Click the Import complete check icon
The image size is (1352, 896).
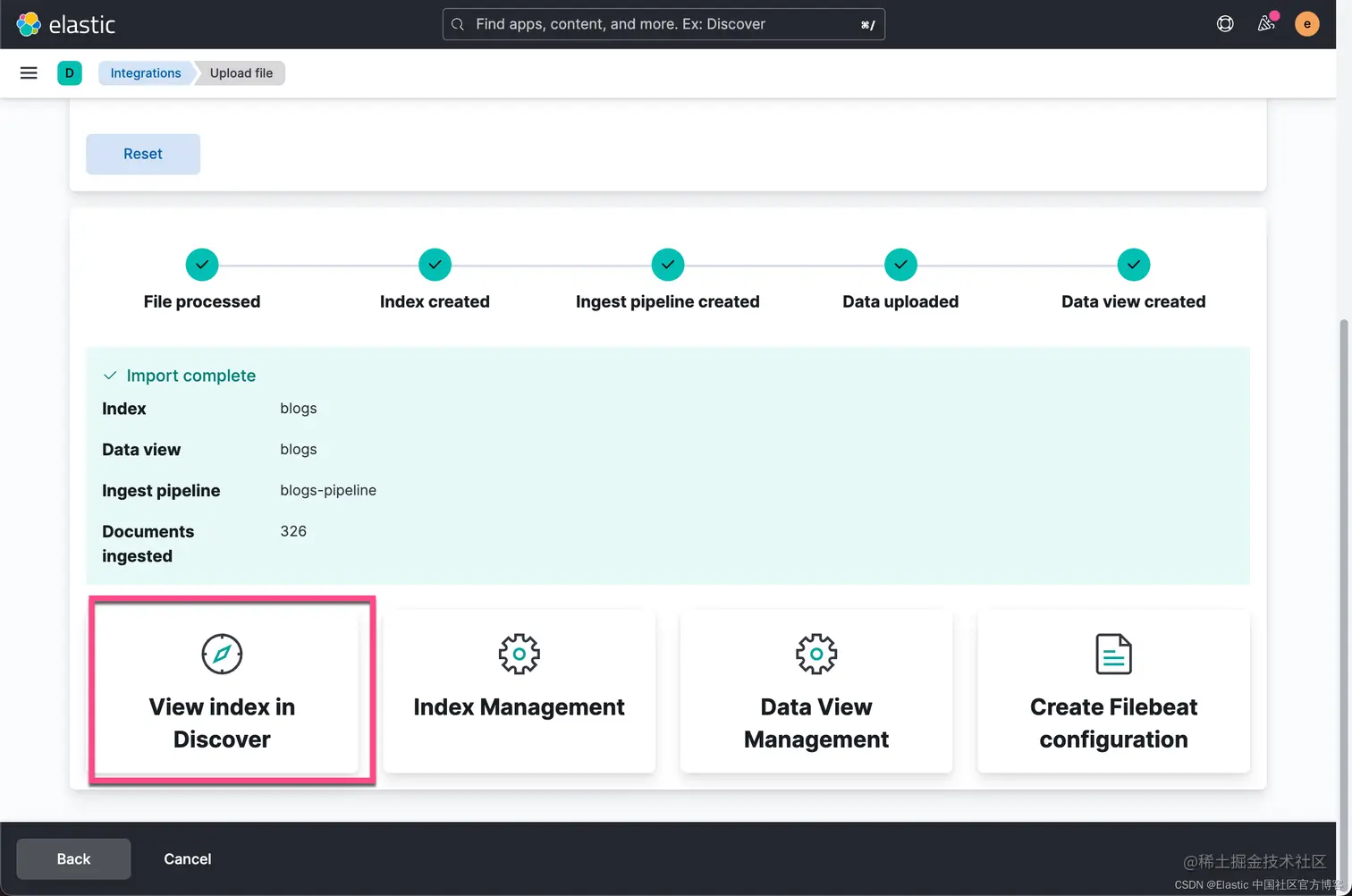(110, 376)
